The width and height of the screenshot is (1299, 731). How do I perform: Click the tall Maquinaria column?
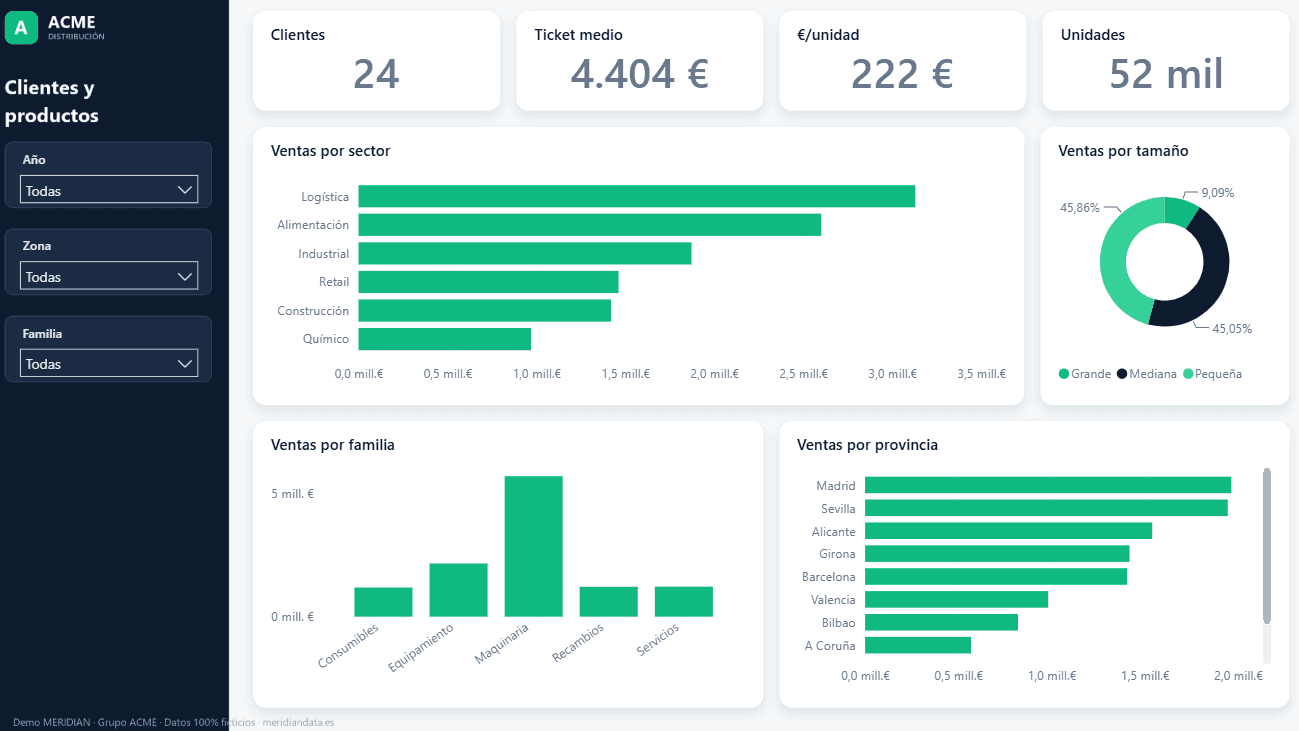click(533, 546)
